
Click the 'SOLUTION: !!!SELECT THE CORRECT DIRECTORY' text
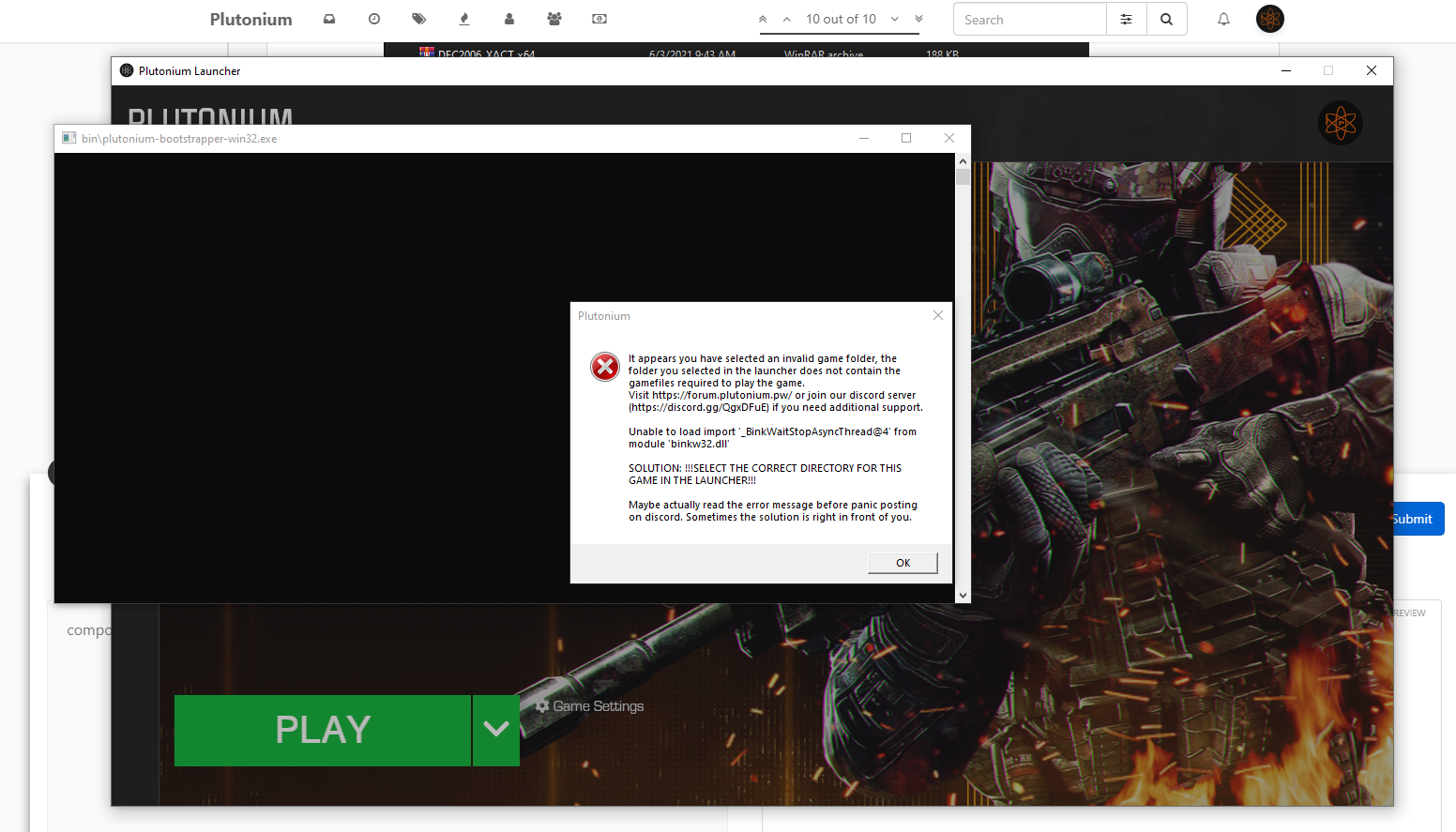tap(765, 475)
